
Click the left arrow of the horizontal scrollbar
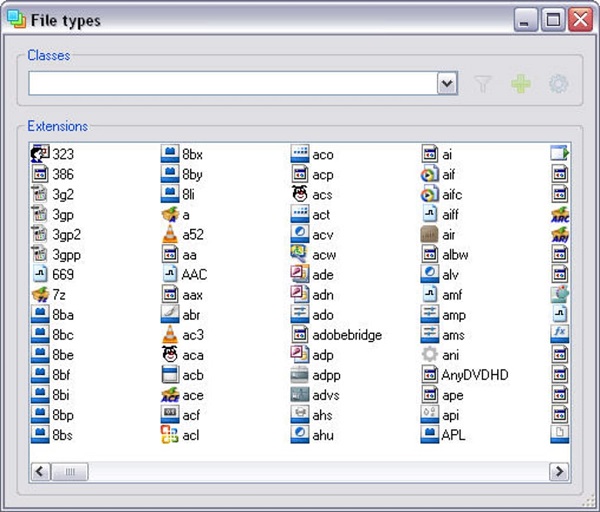[x=40, y=471]
